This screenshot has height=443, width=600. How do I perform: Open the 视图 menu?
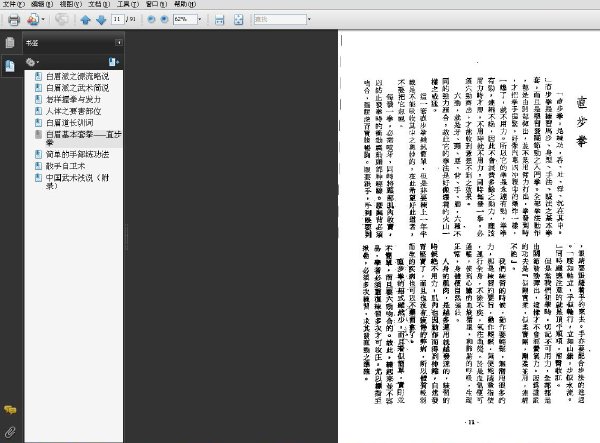[x=71, y=4]
